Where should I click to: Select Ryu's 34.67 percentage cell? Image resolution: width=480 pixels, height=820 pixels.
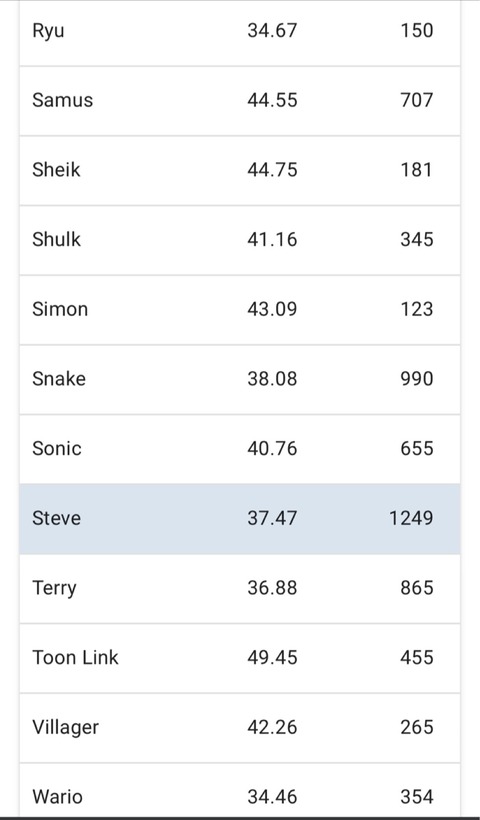pyautogui.click(x=272, y=30)
